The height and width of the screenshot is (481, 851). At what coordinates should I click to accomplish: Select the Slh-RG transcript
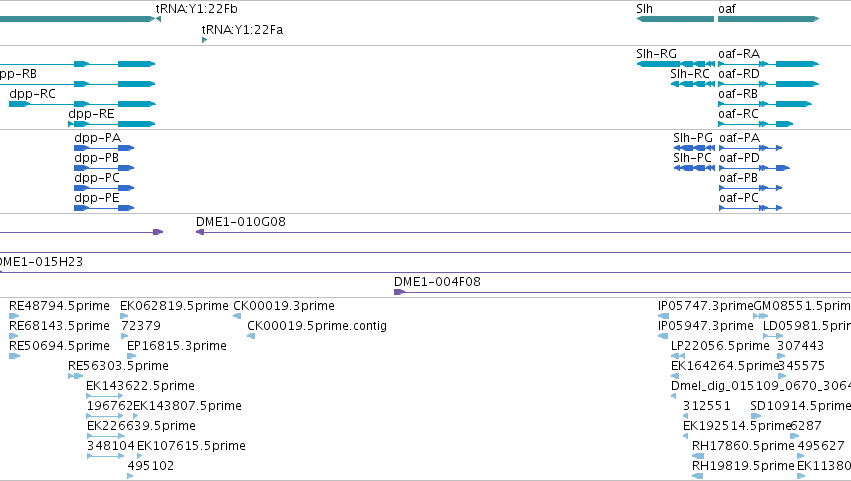(675, 64)
